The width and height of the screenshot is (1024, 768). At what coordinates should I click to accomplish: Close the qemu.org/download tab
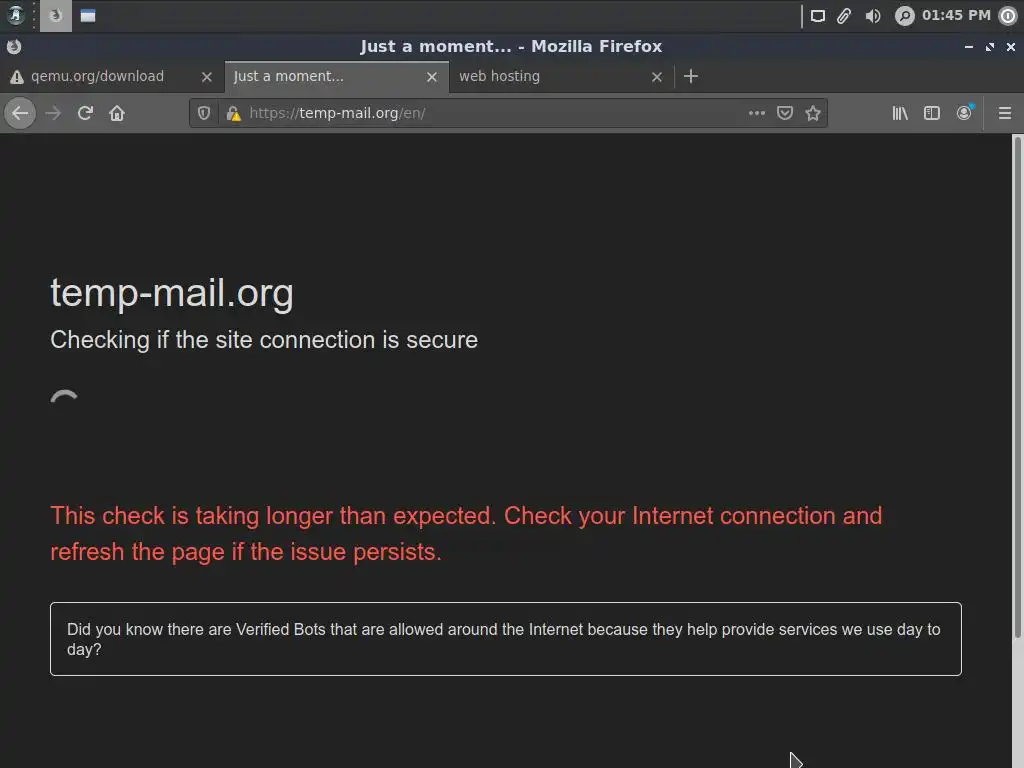click(206, 77)
